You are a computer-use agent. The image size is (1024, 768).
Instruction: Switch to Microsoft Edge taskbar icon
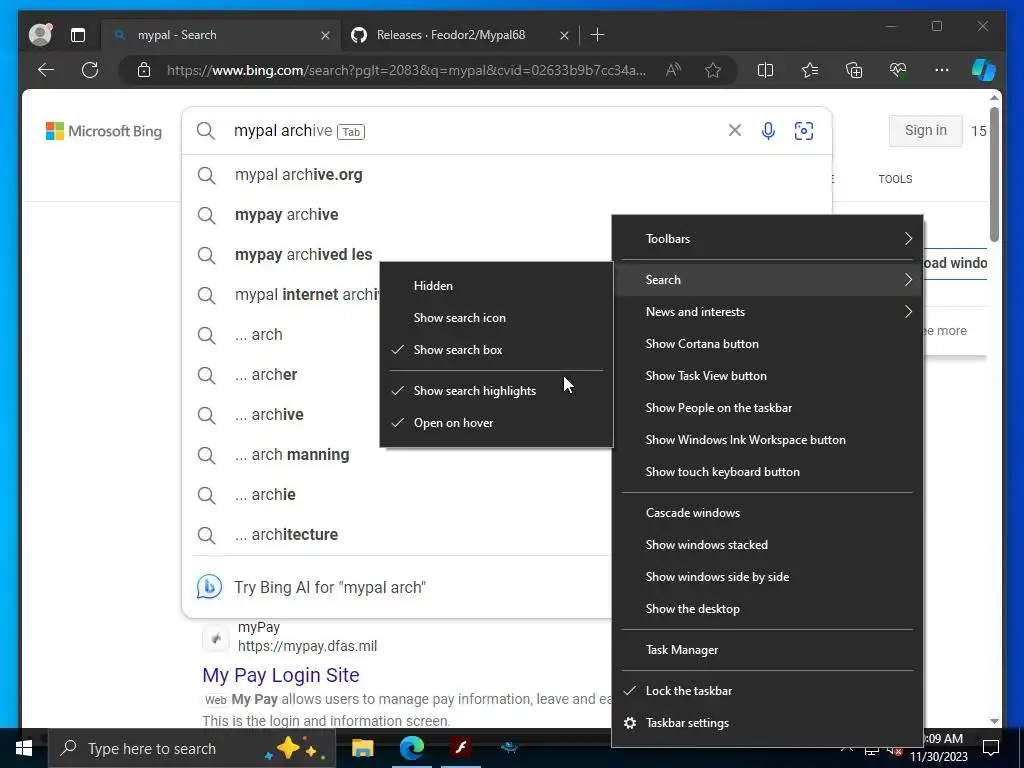click(x=411, y=748)
